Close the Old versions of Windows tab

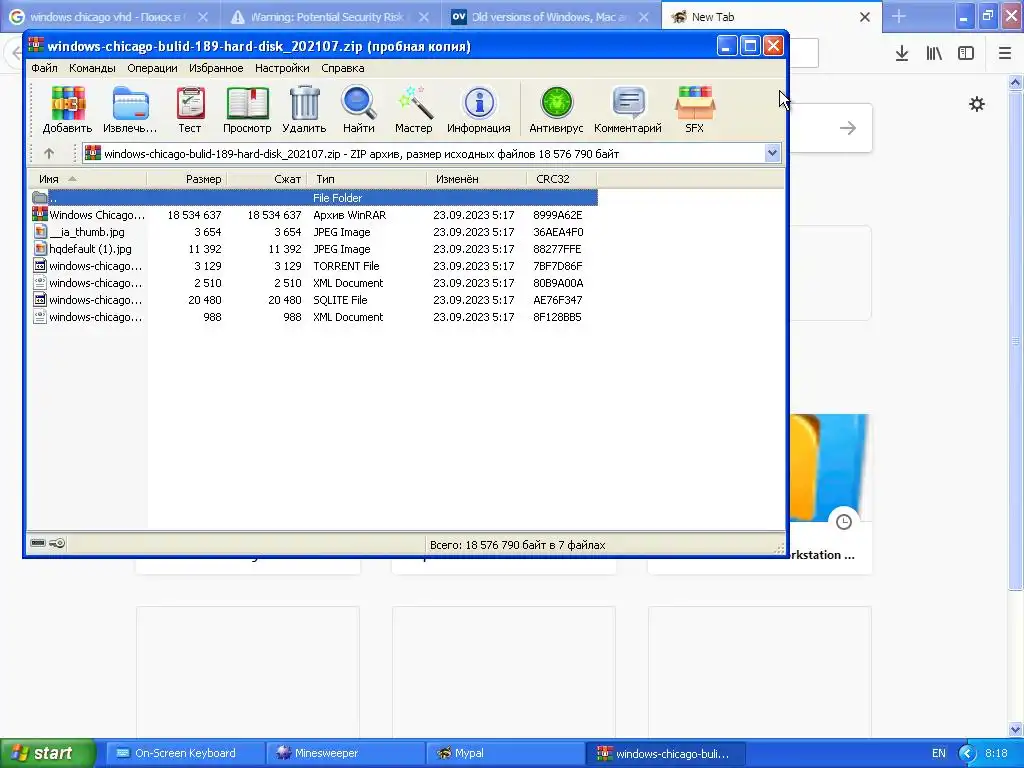tap(644, 17)
